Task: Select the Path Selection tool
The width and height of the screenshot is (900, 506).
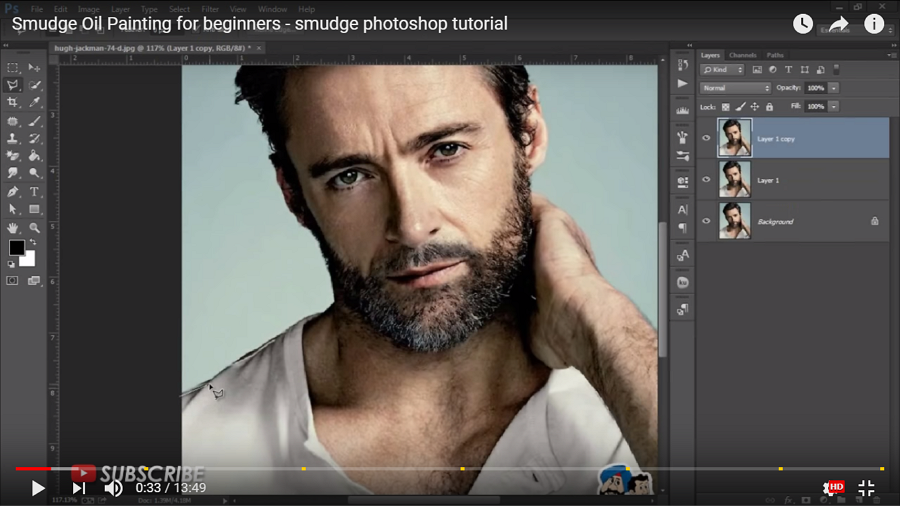Action: pyautogui.click(x=12, y=209)
